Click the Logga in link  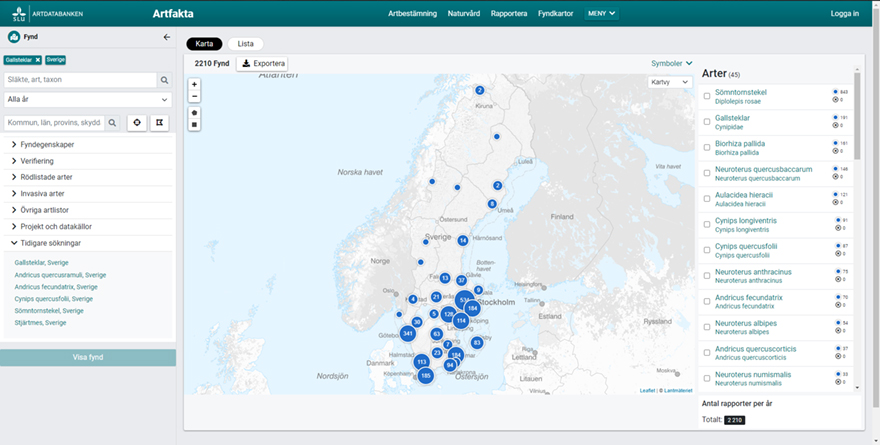tap(845, 13)
